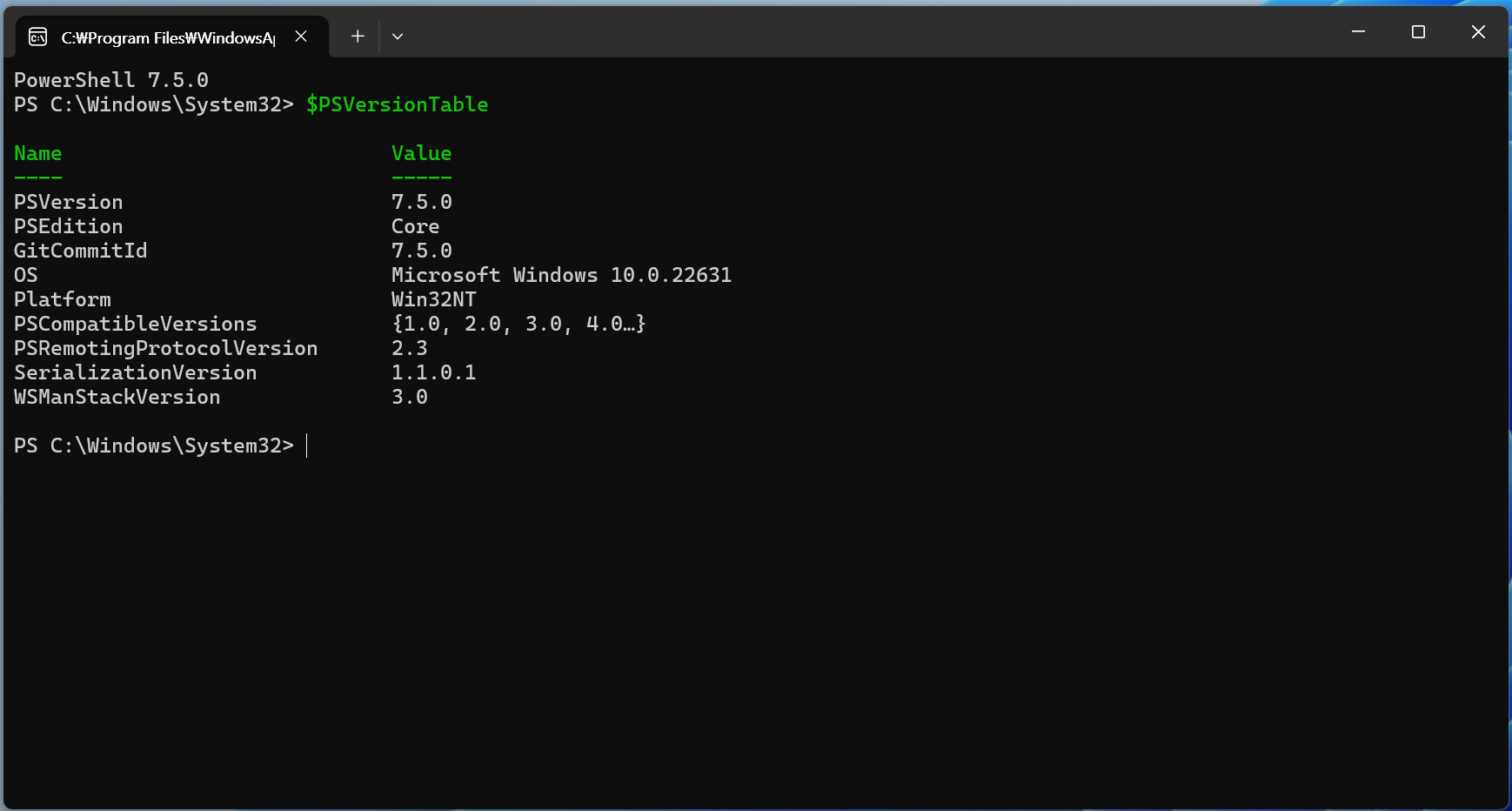Maximize the terminal window
This screenshot has height=811, width=1512.
[1418, 32]
